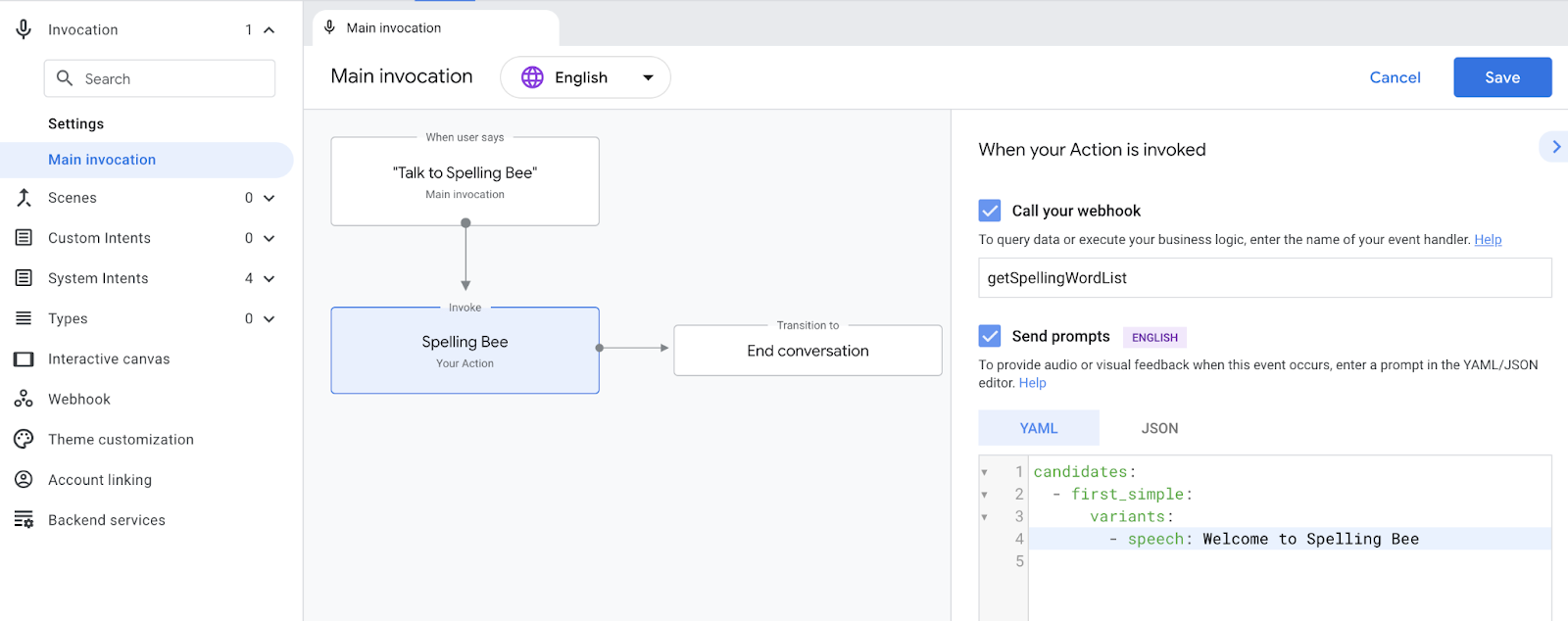This screenshot has width=1568, height=621.
Task: Click the webhook handler name input field
Action: 1264,278
